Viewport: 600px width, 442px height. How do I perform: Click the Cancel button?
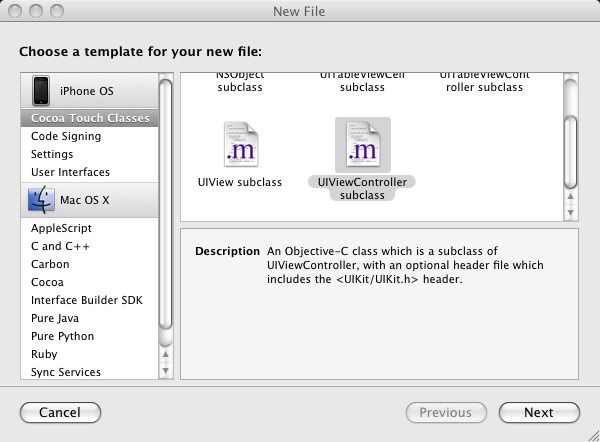pyautogui.click(x=60, y=413)
